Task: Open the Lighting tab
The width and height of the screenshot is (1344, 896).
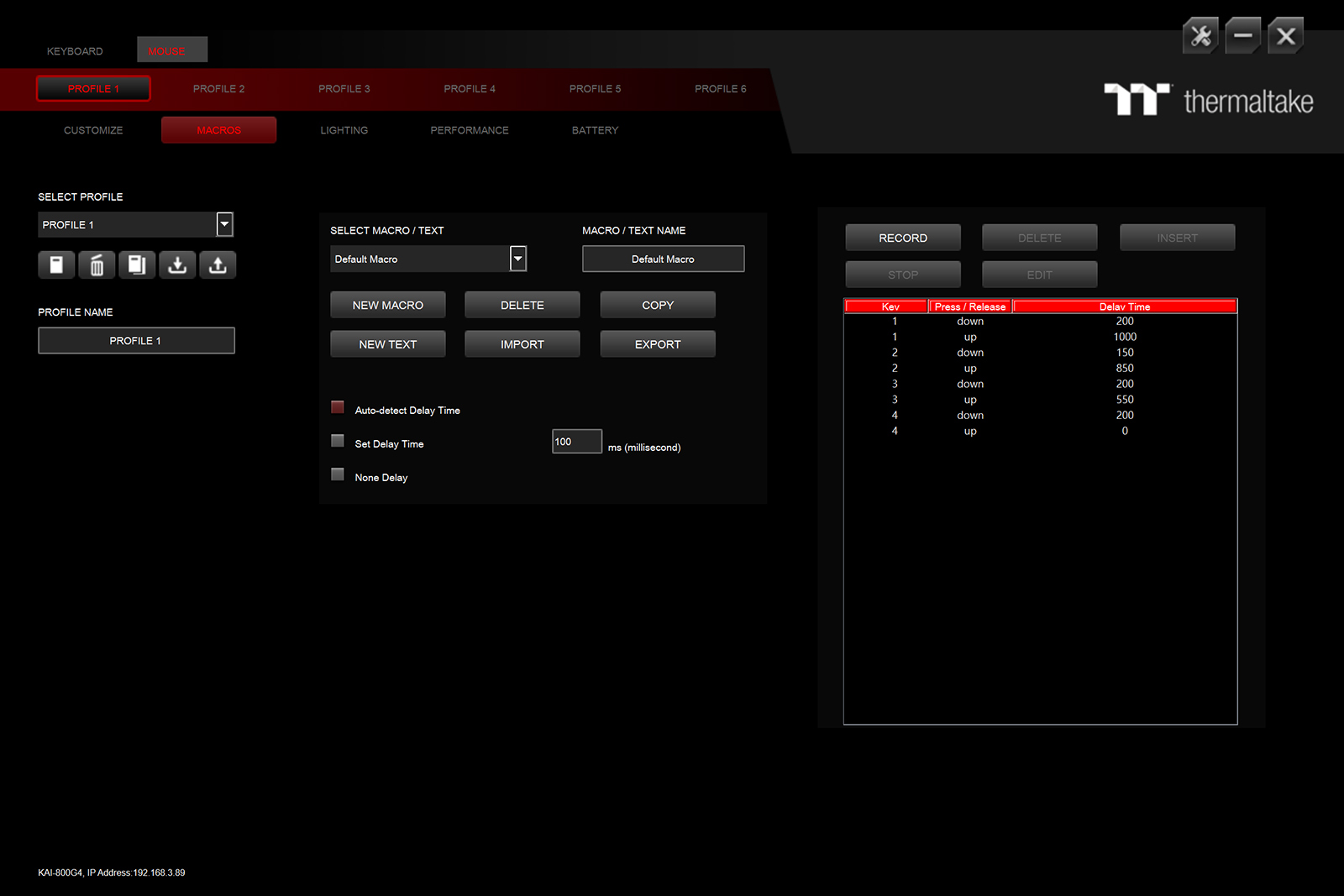Action: 344,130
